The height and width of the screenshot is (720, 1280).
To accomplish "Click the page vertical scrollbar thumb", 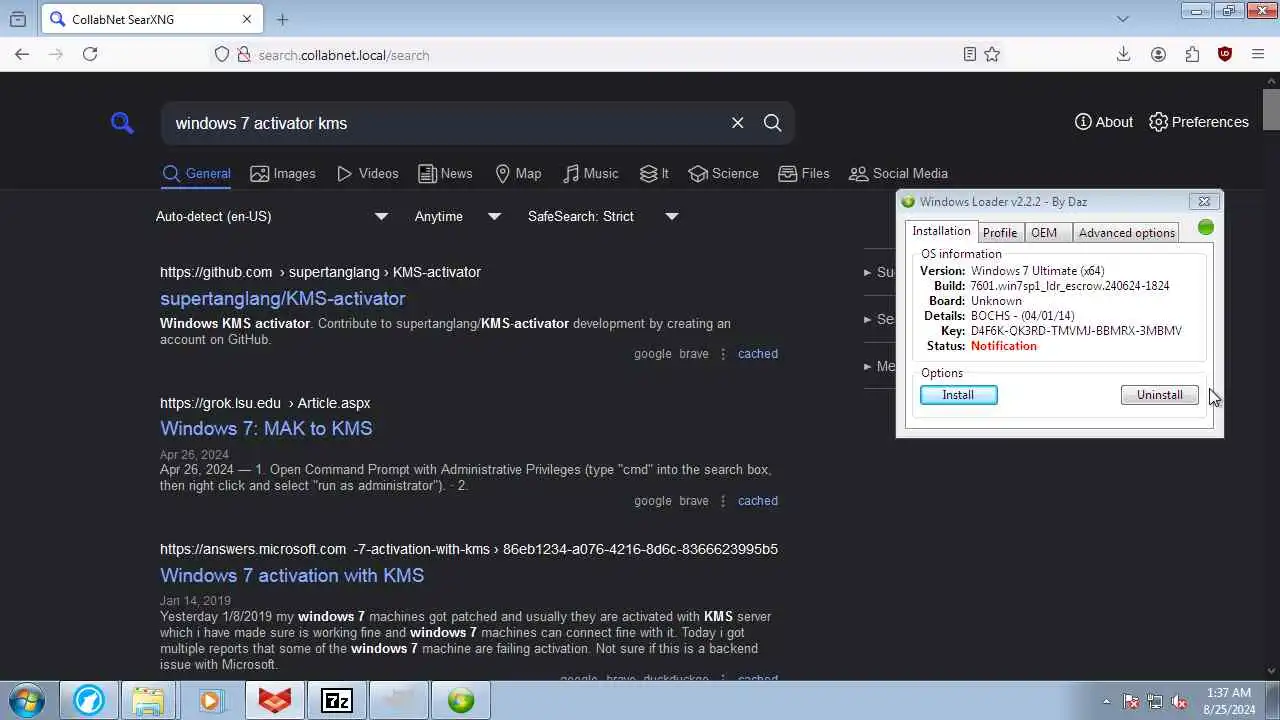I will coord(1271,108).
